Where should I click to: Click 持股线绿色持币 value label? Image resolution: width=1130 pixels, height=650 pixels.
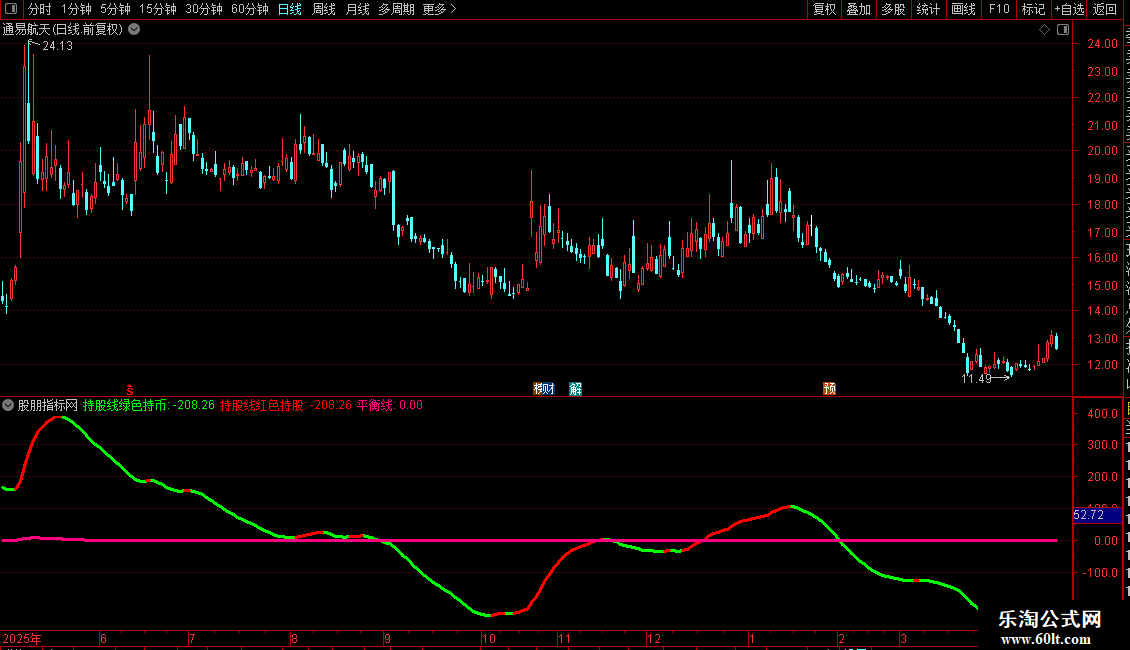coord(148,406)
